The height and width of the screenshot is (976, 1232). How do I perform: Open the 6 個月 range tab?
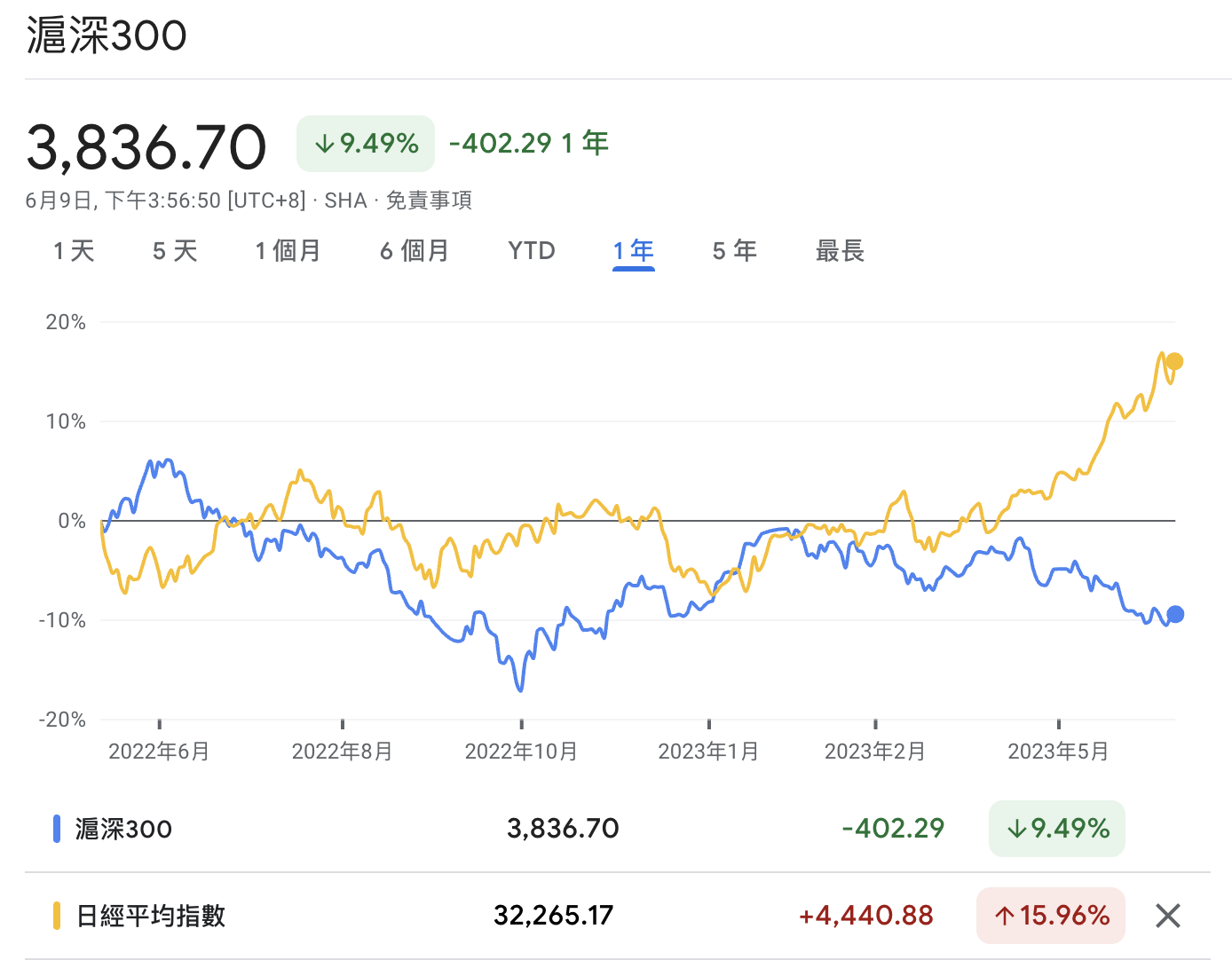click(415, 251)
